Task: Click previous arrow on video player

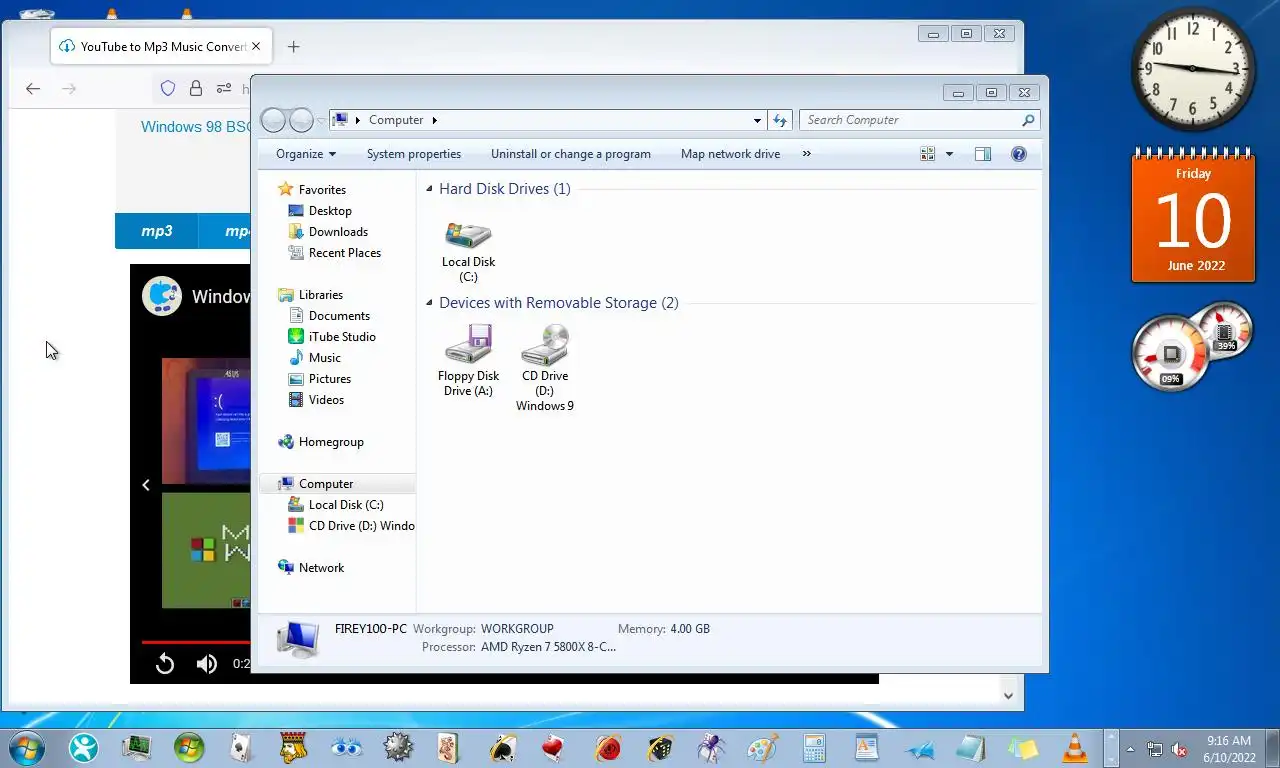Action: (x=146, y=485)
